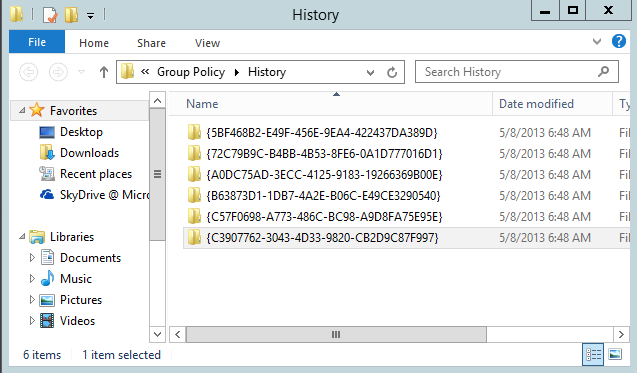637x373 pixels.
Task: Click the New Folder quick access icon
Action: [72, 15]
